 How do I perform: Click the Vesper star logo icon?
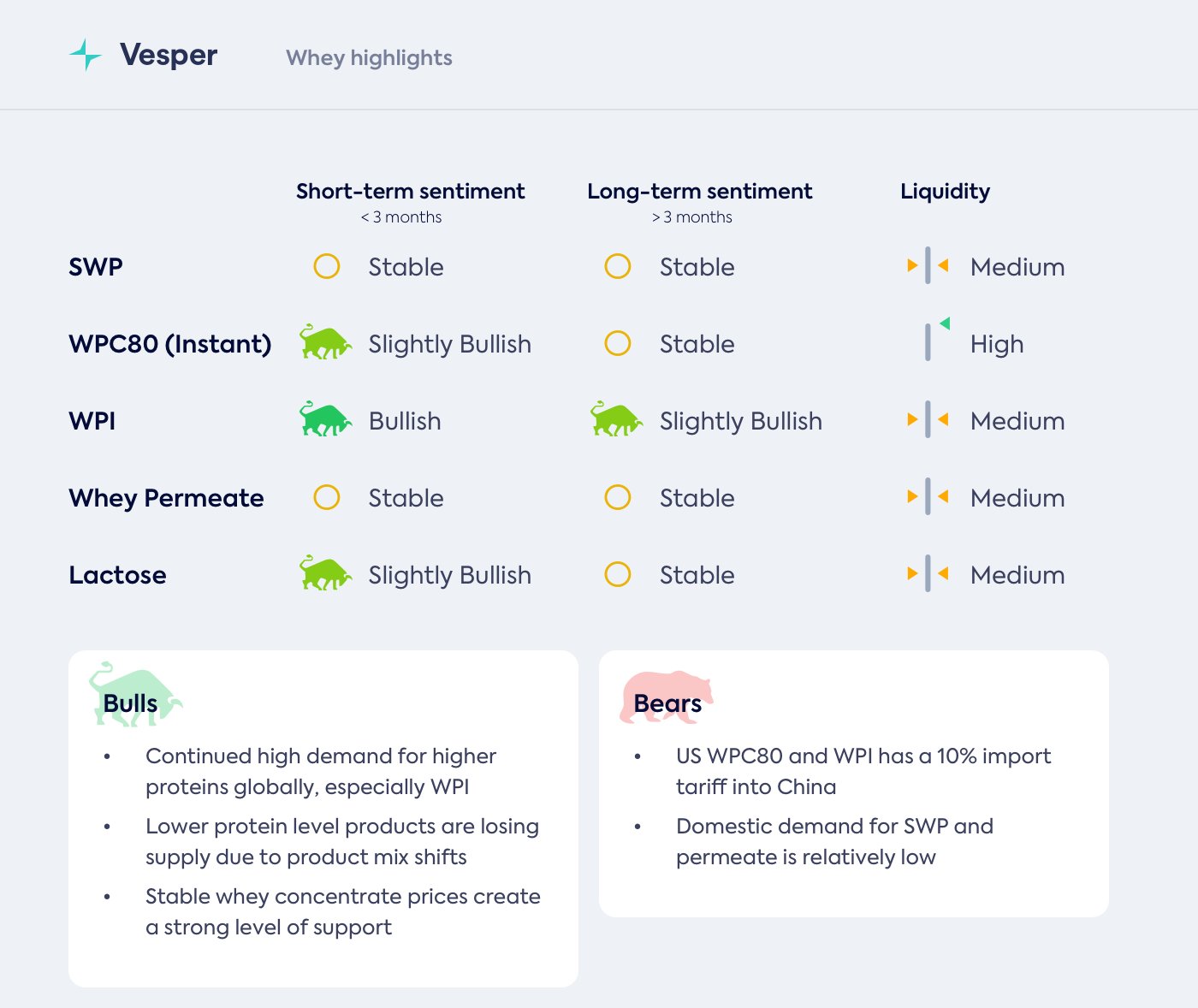[86, 56]
